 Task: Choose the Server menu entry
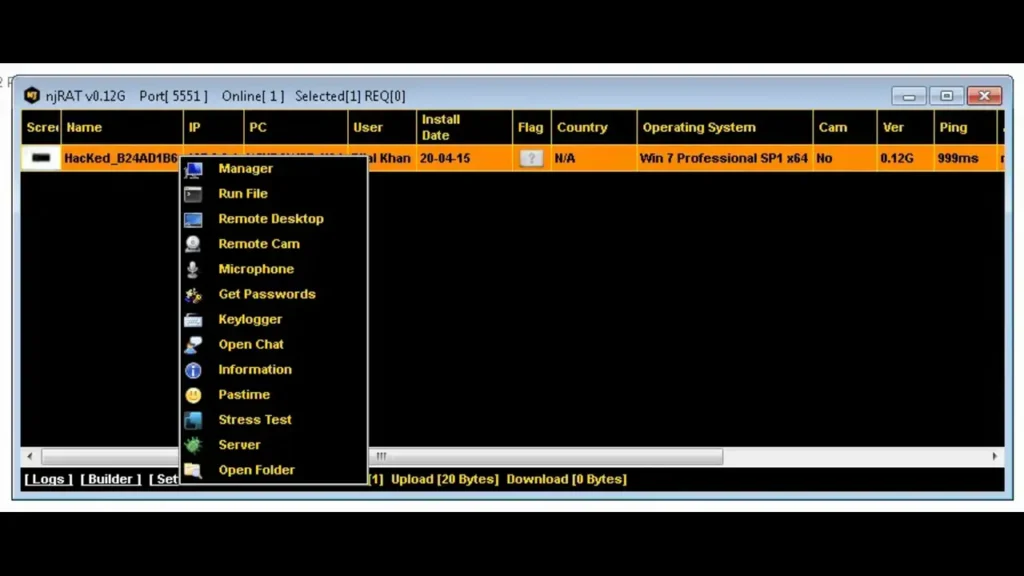[240, 445]
